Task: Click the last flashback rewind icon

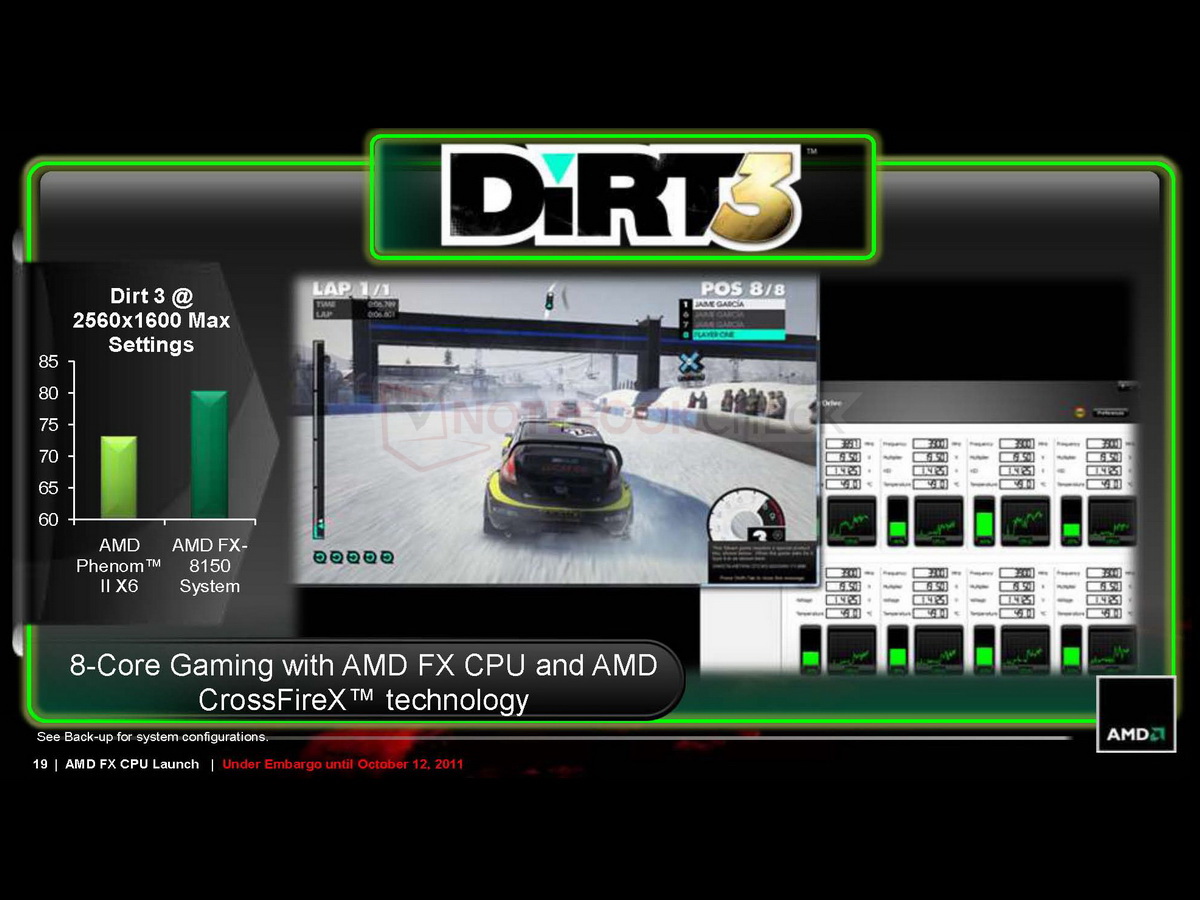Action: pos(387,557)
